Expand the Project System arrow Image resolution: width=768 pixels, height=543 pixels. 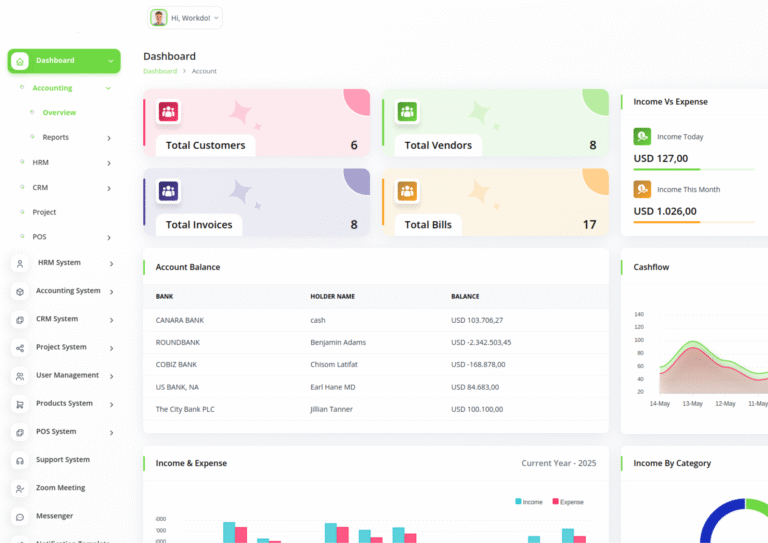pos(112,348)
